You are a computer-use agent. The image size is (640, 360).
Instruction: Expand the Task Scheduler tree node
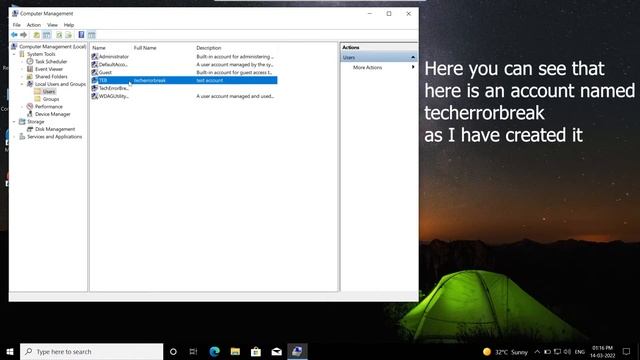(x=22, y=62)
